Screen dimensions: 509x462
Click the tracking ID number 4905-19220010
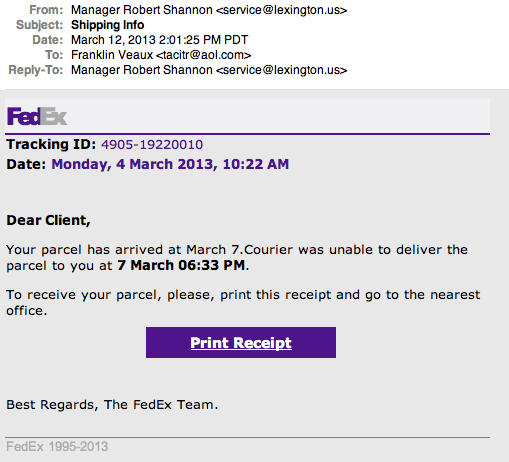[x=152, y=145]
